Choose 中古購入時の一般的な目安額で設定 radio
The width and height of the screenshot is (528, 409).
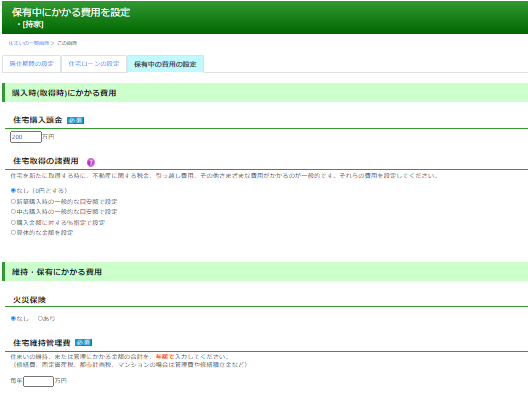[x=13, y=212]
